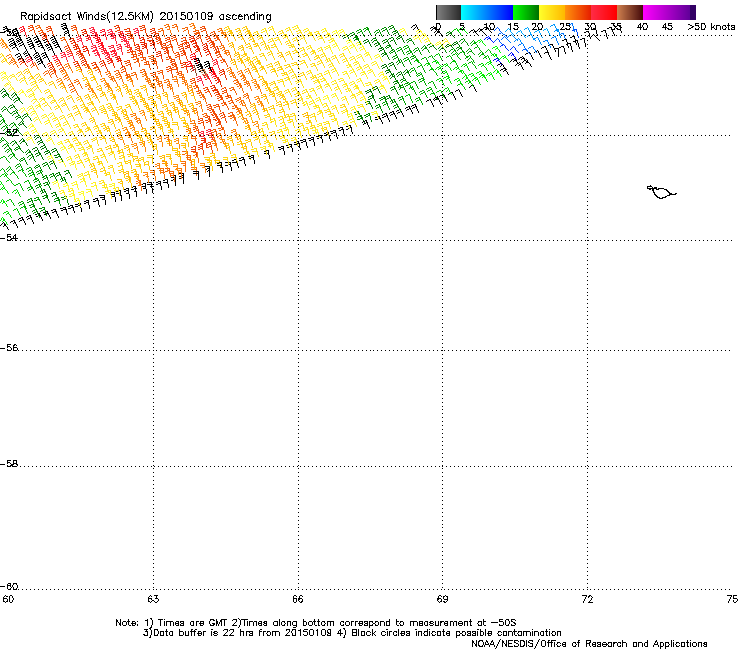Click the '40' legend scale label

click(642, 27)
